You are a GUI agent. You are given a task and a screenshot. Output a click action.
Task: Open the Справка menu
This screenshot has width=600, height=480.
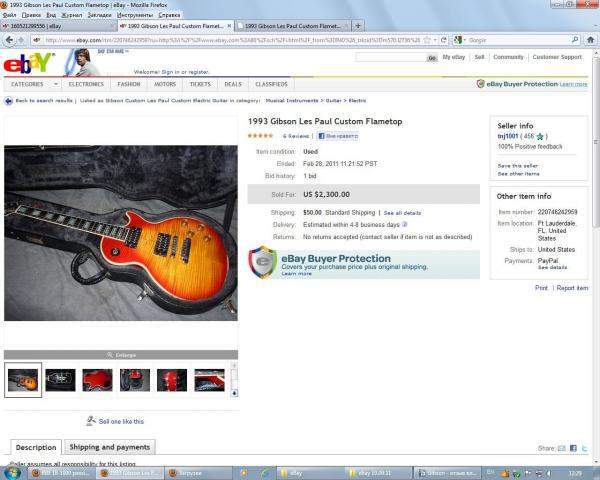(169, 15)
